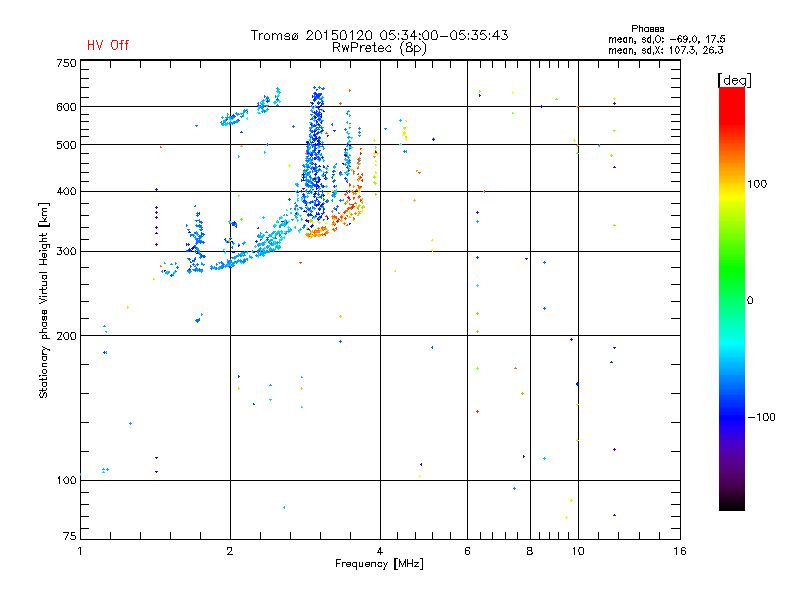Click the x-axis tick label '4'
This screenshot has width=800, height=600.
[380, 551]
